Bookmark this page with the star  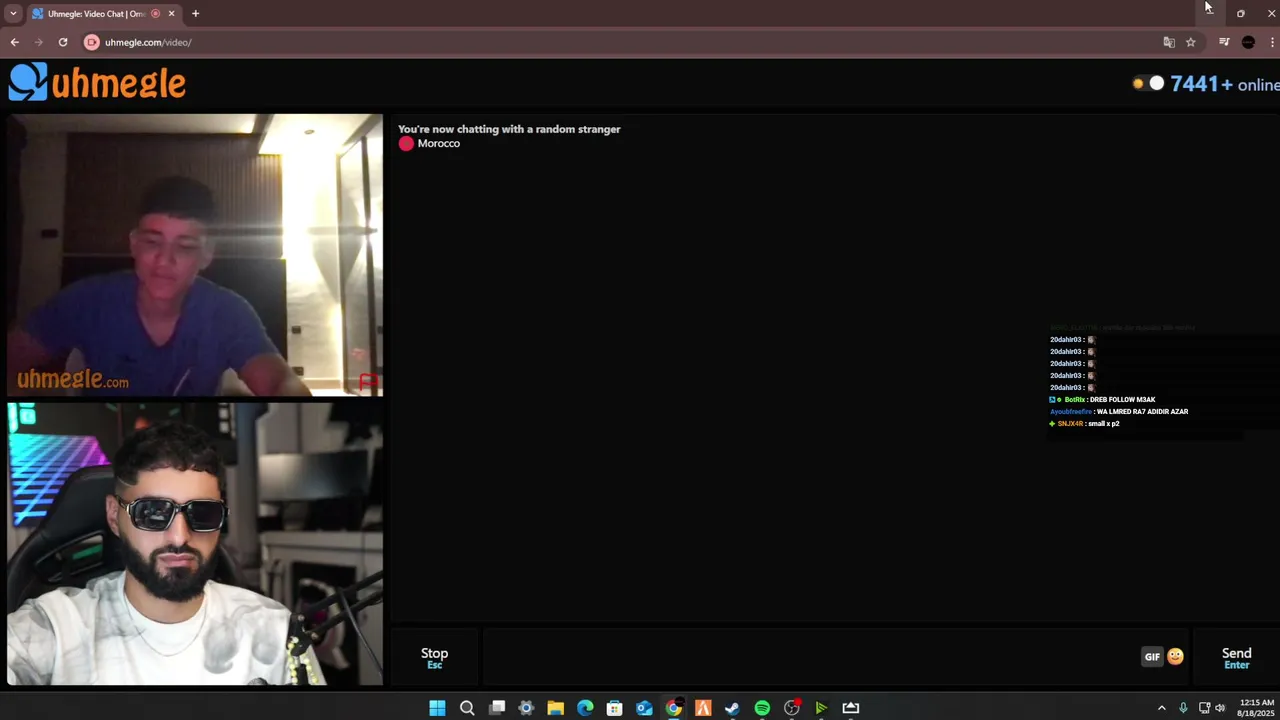click(x=1190, y=42)
